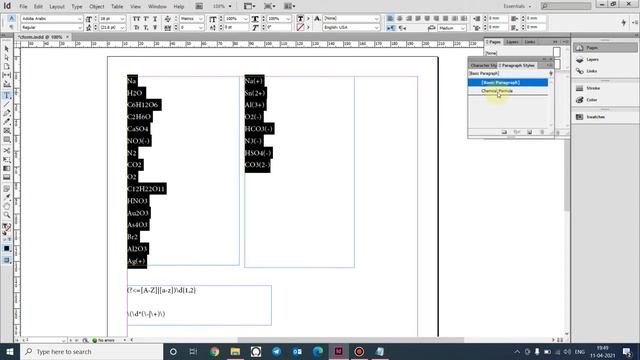
Task: Click the Windows search box
Action: (91, 351)
